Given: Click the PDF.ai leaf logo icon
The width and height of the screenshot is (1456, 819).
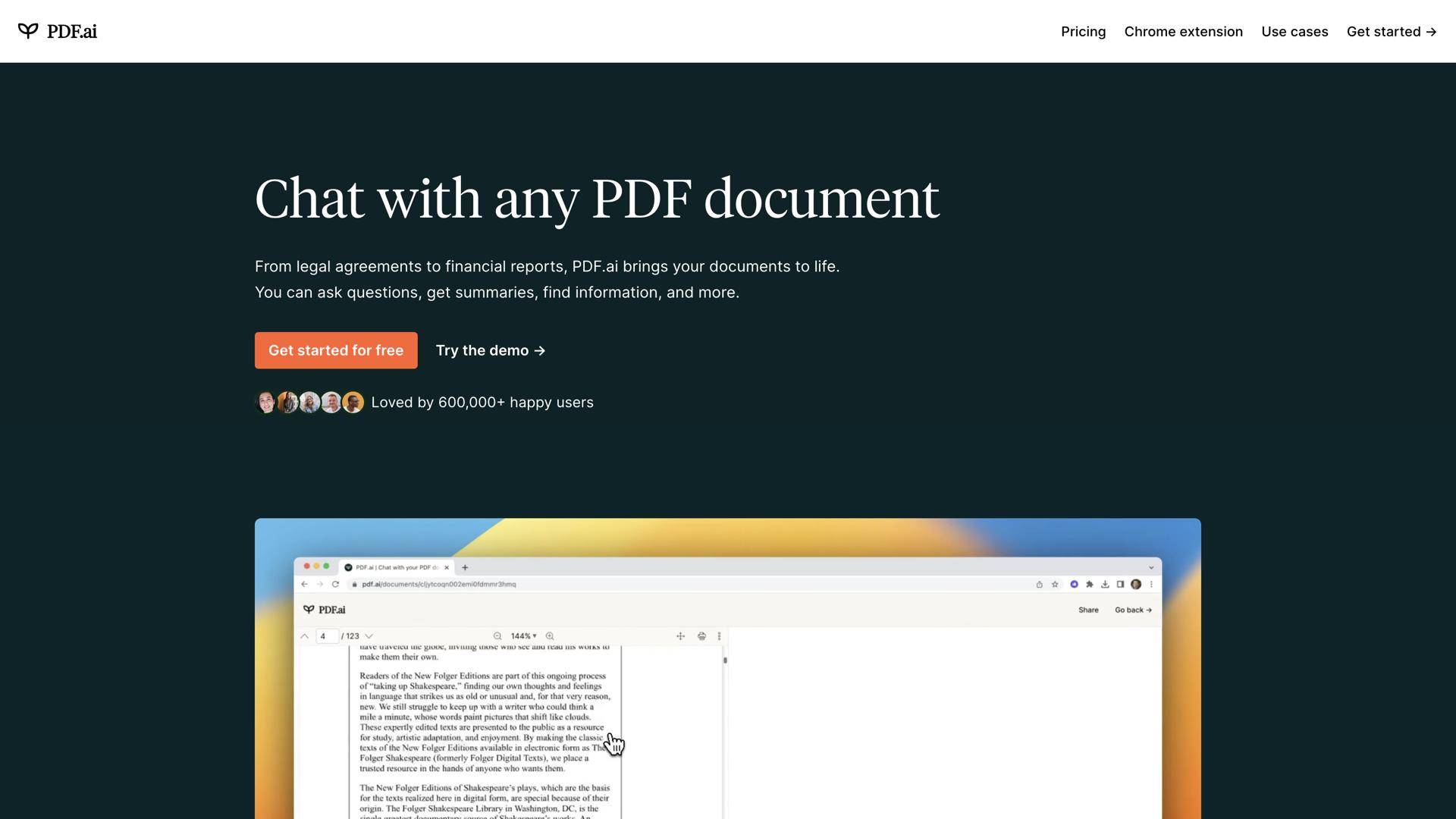Looking at the screenshot, I should (x=28, y=31).
